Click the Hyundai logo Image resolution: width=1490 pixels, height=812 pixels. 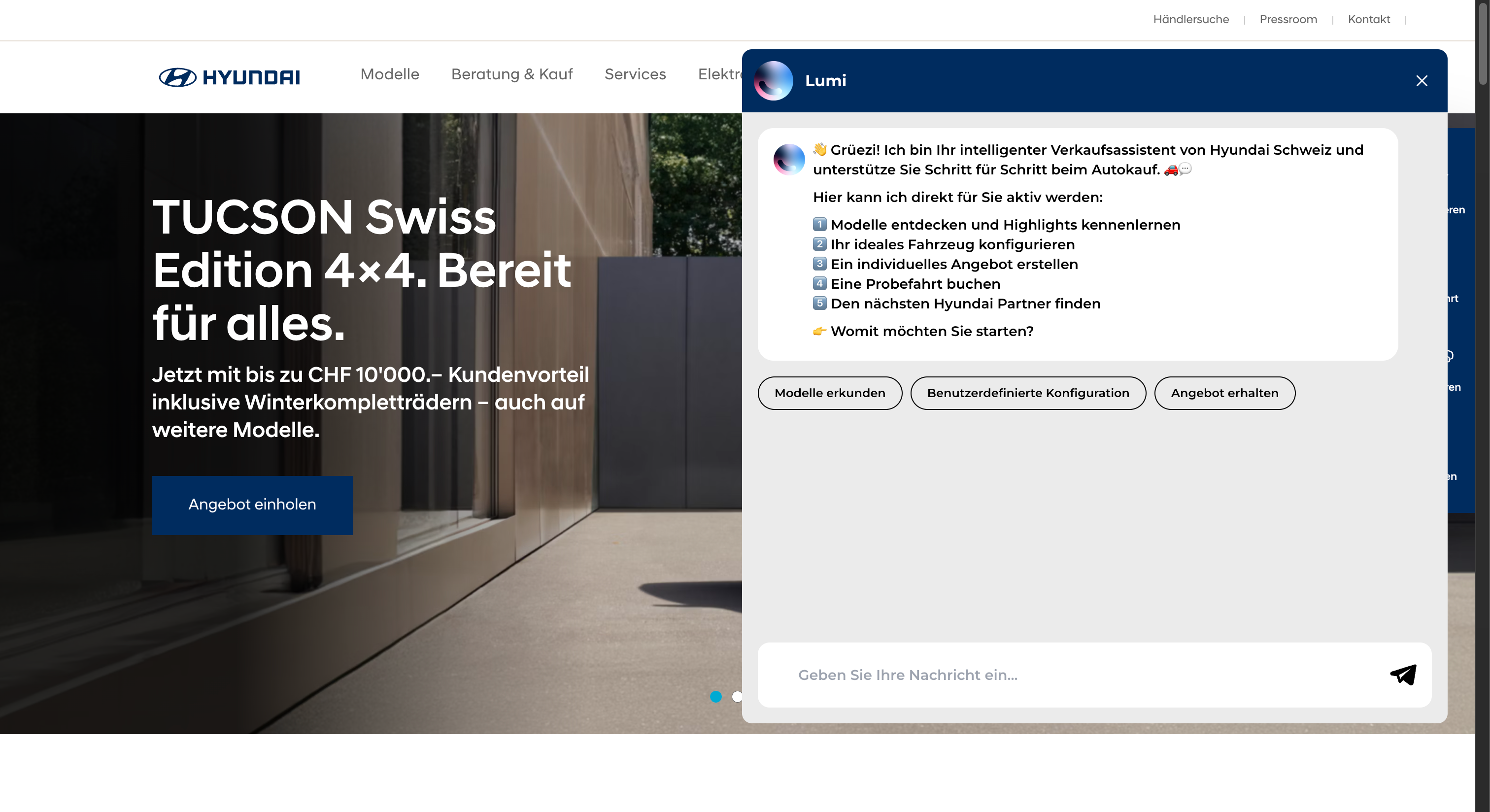[230, 77]
